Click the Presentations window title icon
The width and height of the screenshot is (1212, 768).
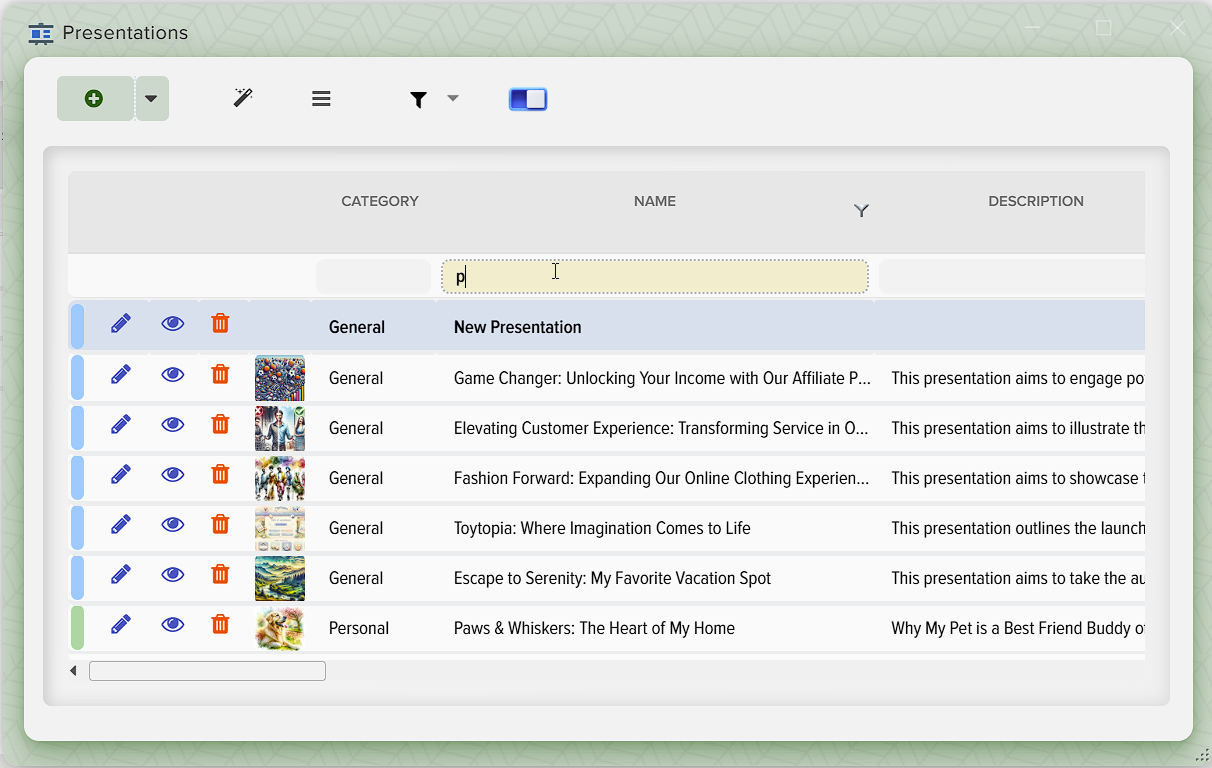41,33
